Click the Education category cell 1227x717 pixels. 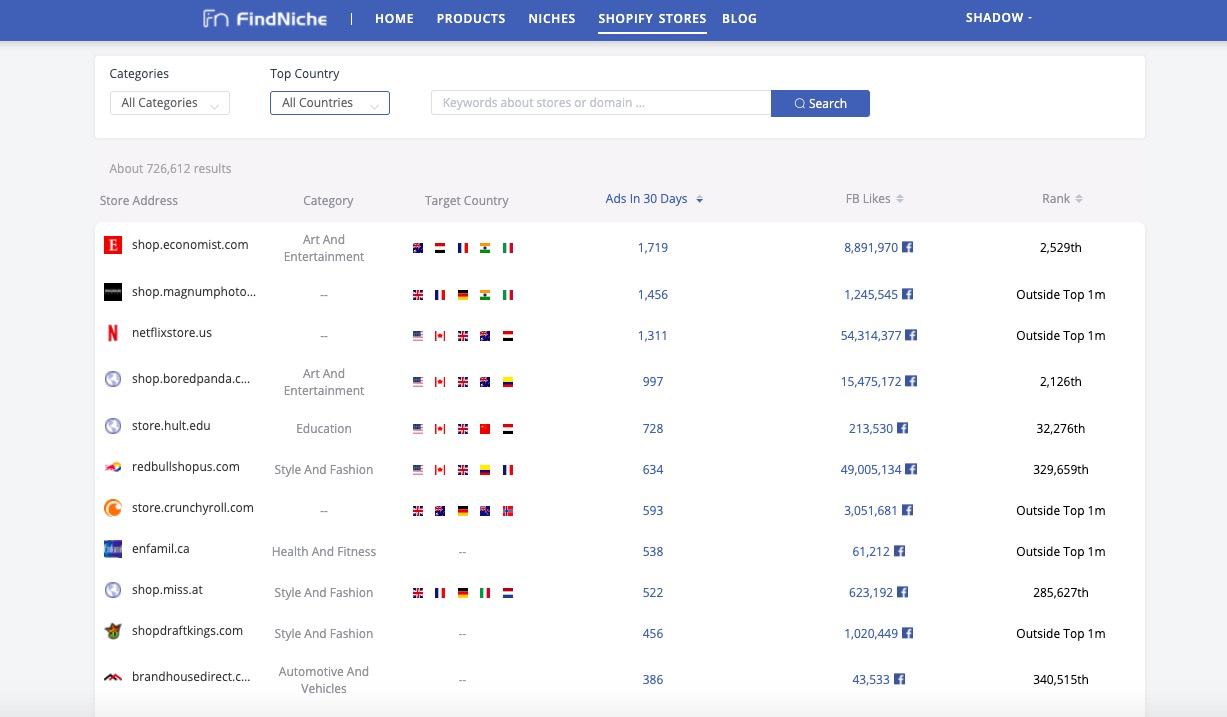(x=324, y=429)
